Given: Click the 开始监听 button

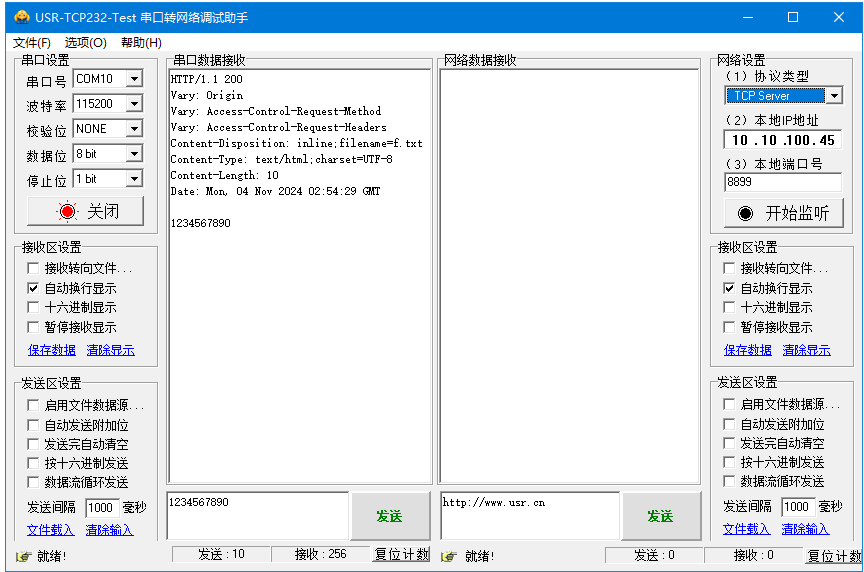Looking at the screenshot, I should tap(784, 214).
